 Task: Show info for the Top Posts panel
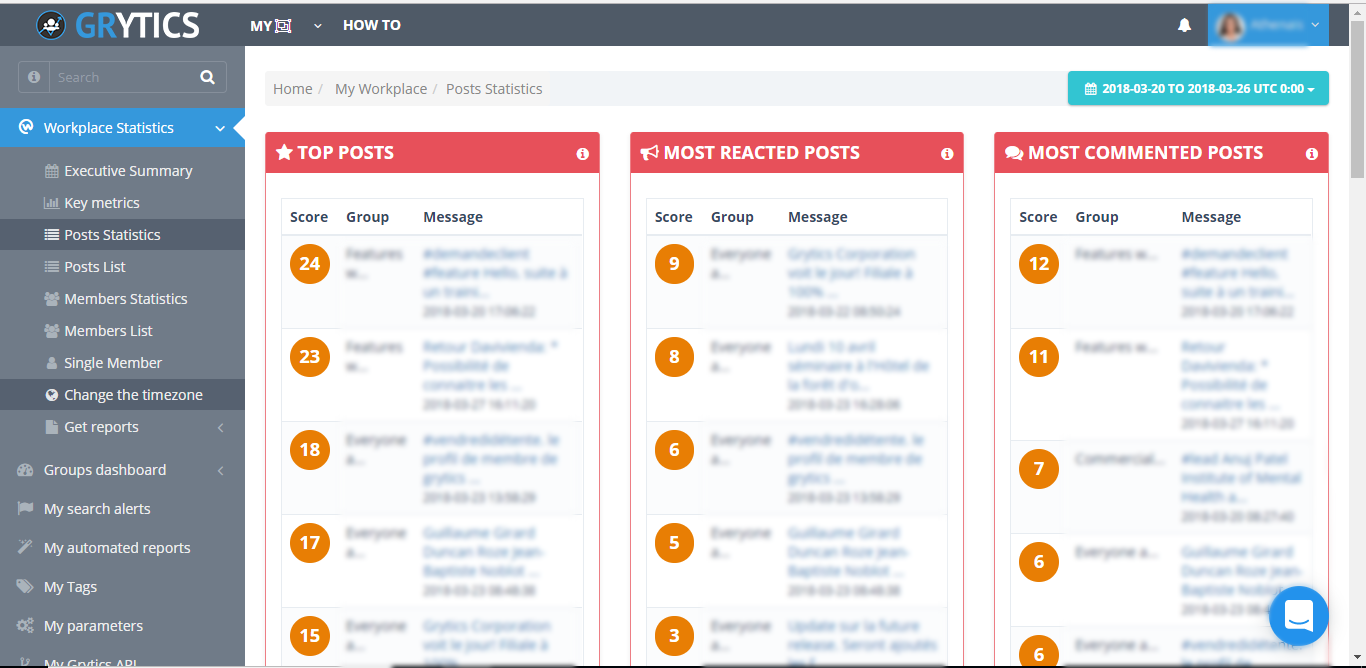[x=583, y=154]
